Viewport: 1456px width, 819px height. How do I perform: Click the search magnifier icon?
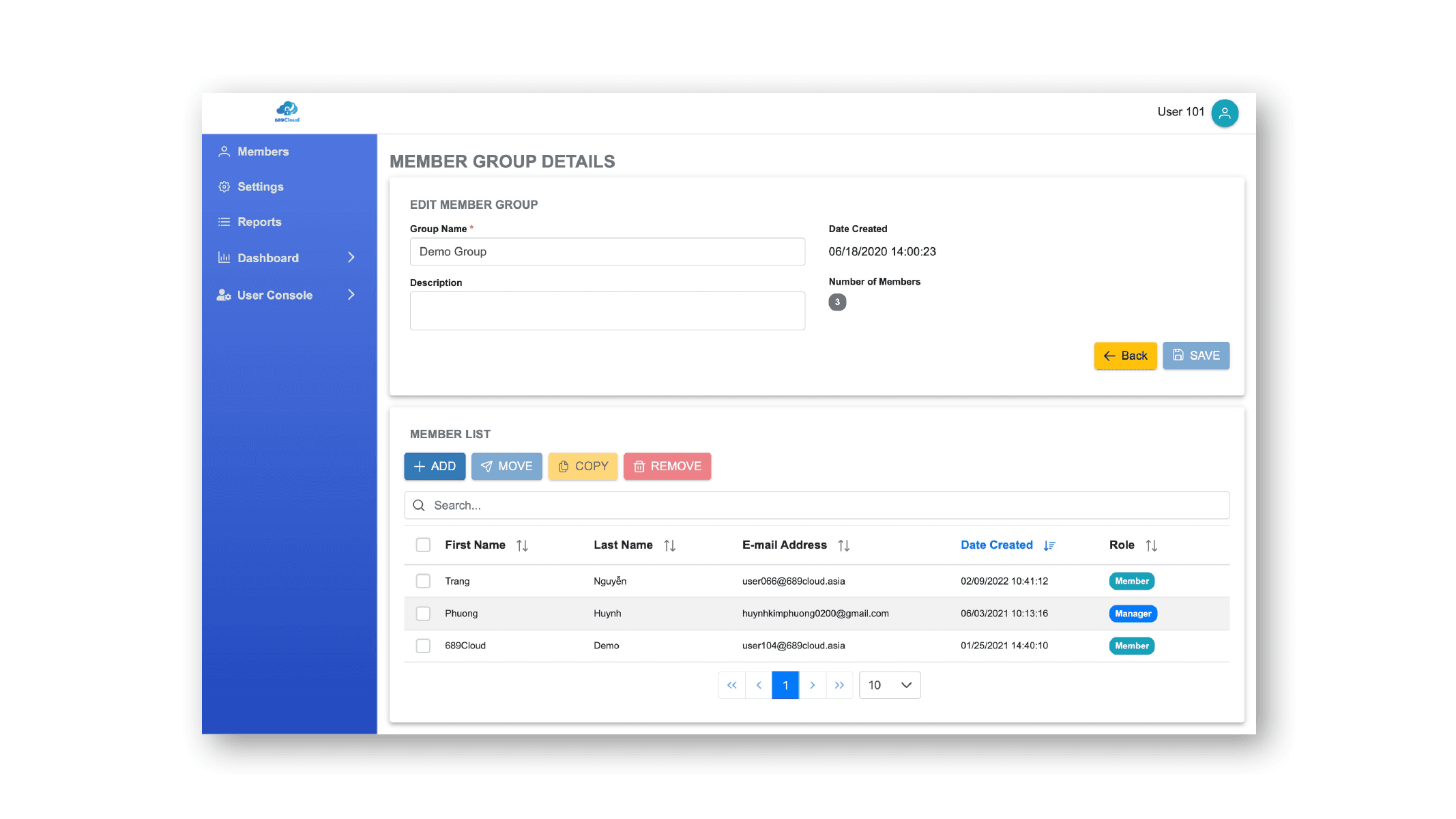pyautogui.click(x=419, y=505)
